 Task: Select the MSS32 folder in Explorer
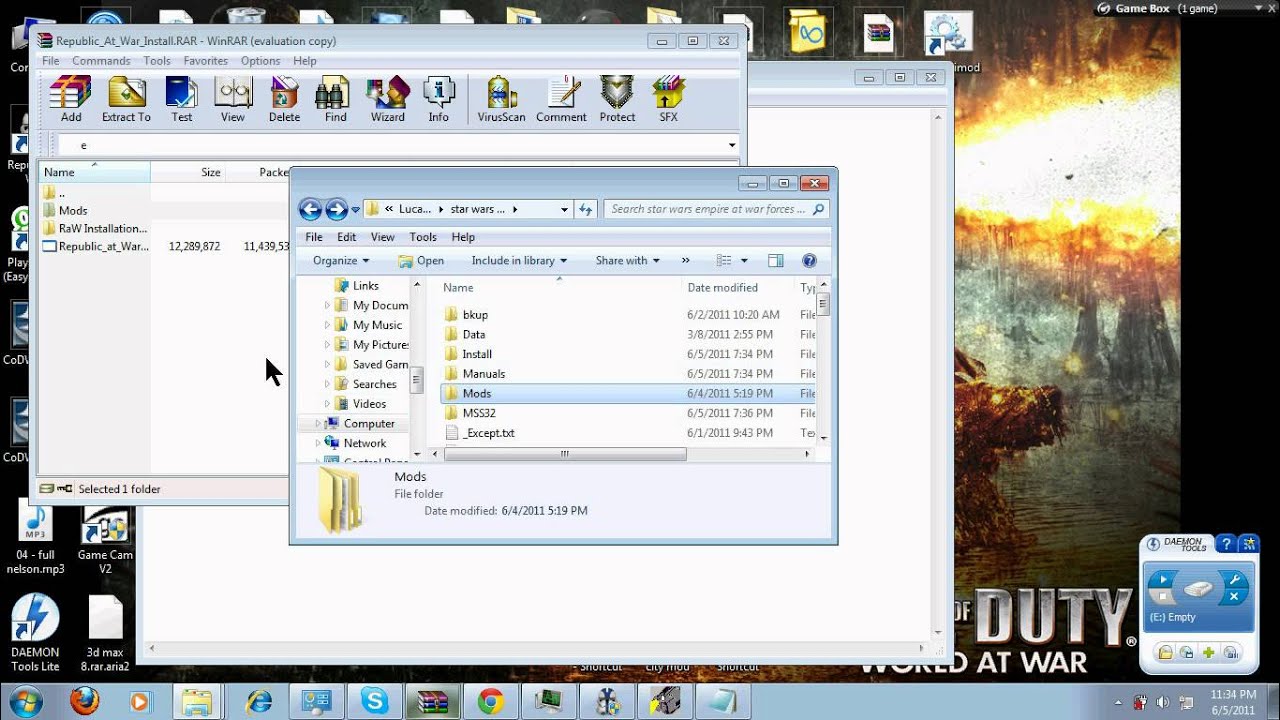pos(479,413)
